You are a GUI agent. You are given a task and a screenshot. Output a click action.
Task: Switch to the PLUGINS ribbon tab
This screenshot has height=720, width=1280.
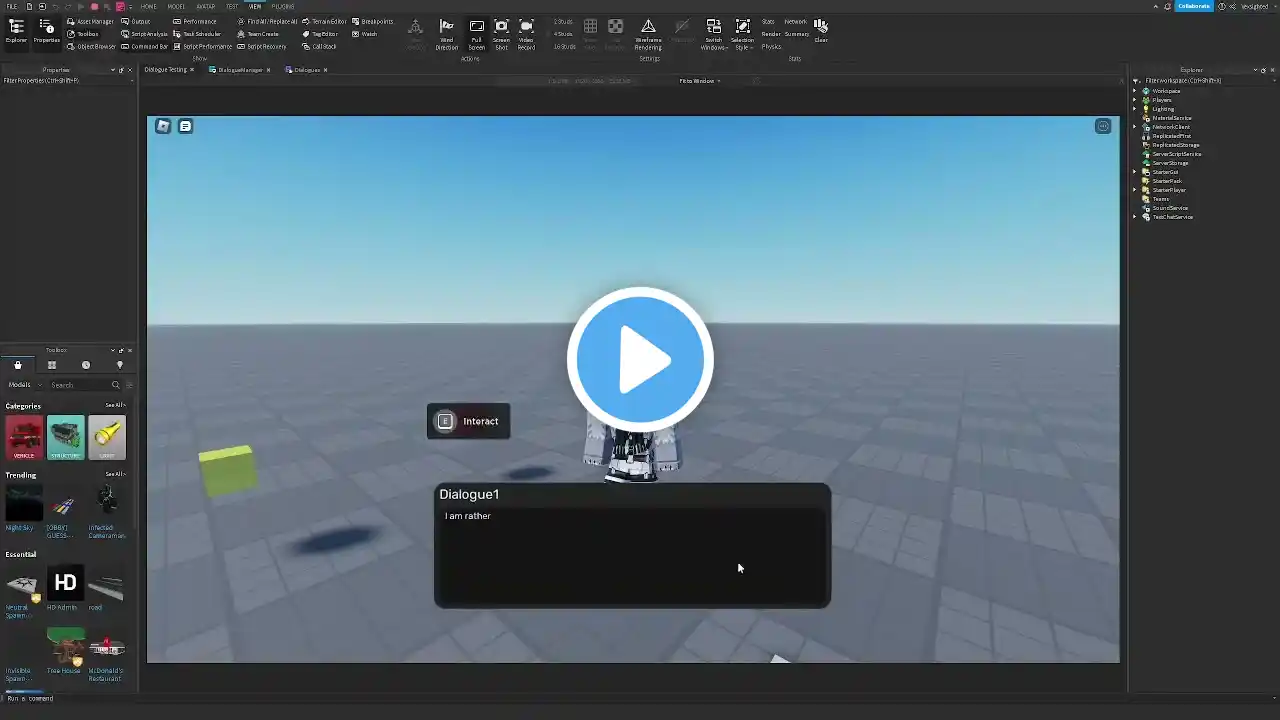(x=283, y=6)
